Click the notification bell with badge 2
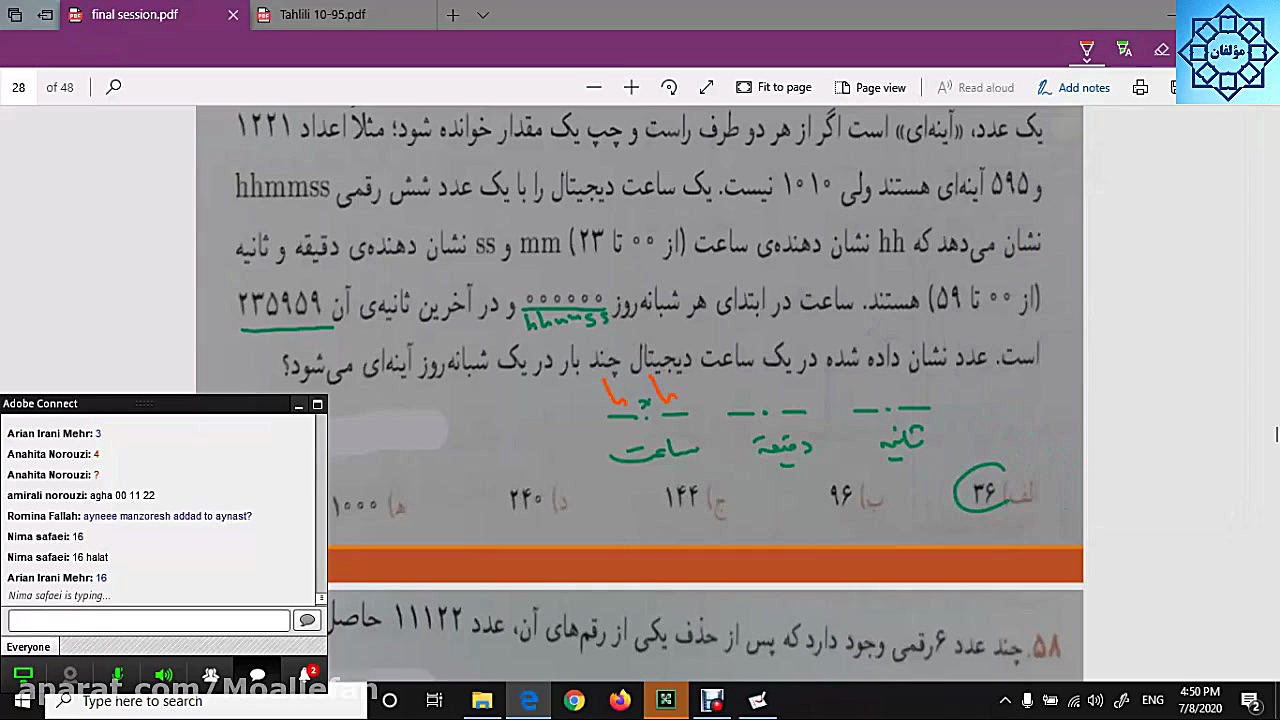The image size is (1280, 720). (x=303, y=673)
